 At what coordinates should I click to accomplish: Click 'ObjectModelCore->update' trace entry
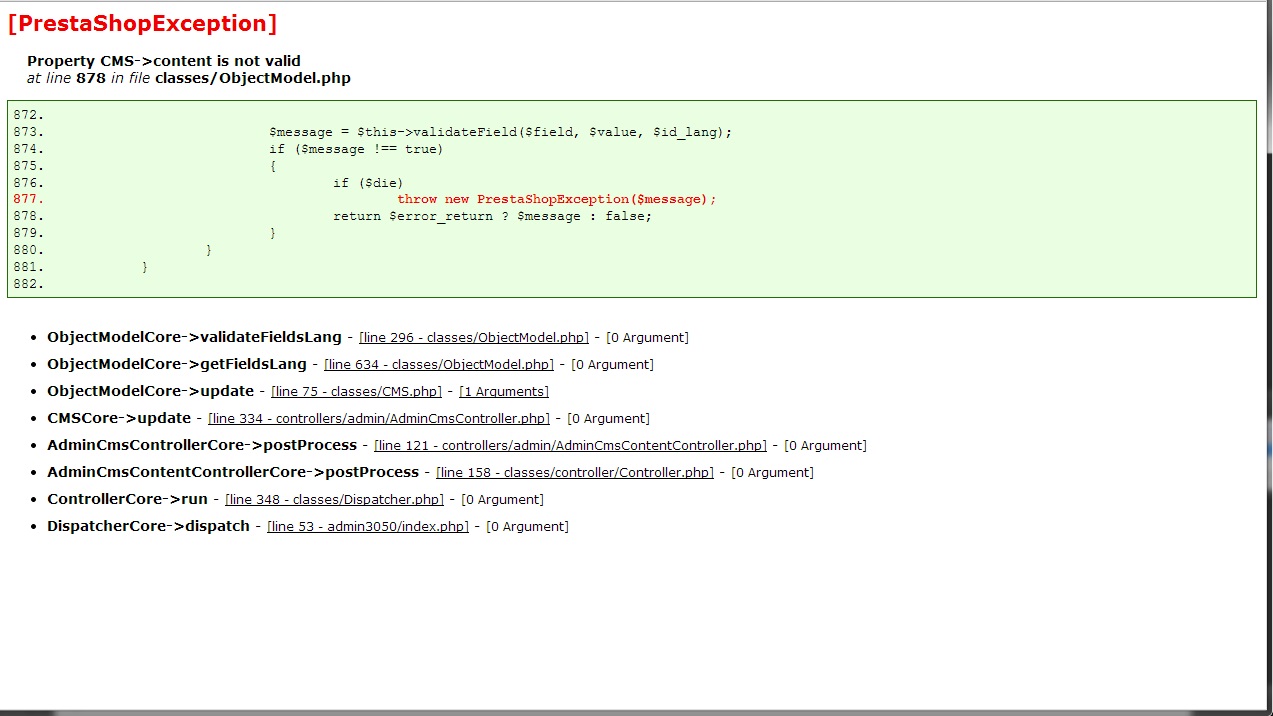coord(150,392)
